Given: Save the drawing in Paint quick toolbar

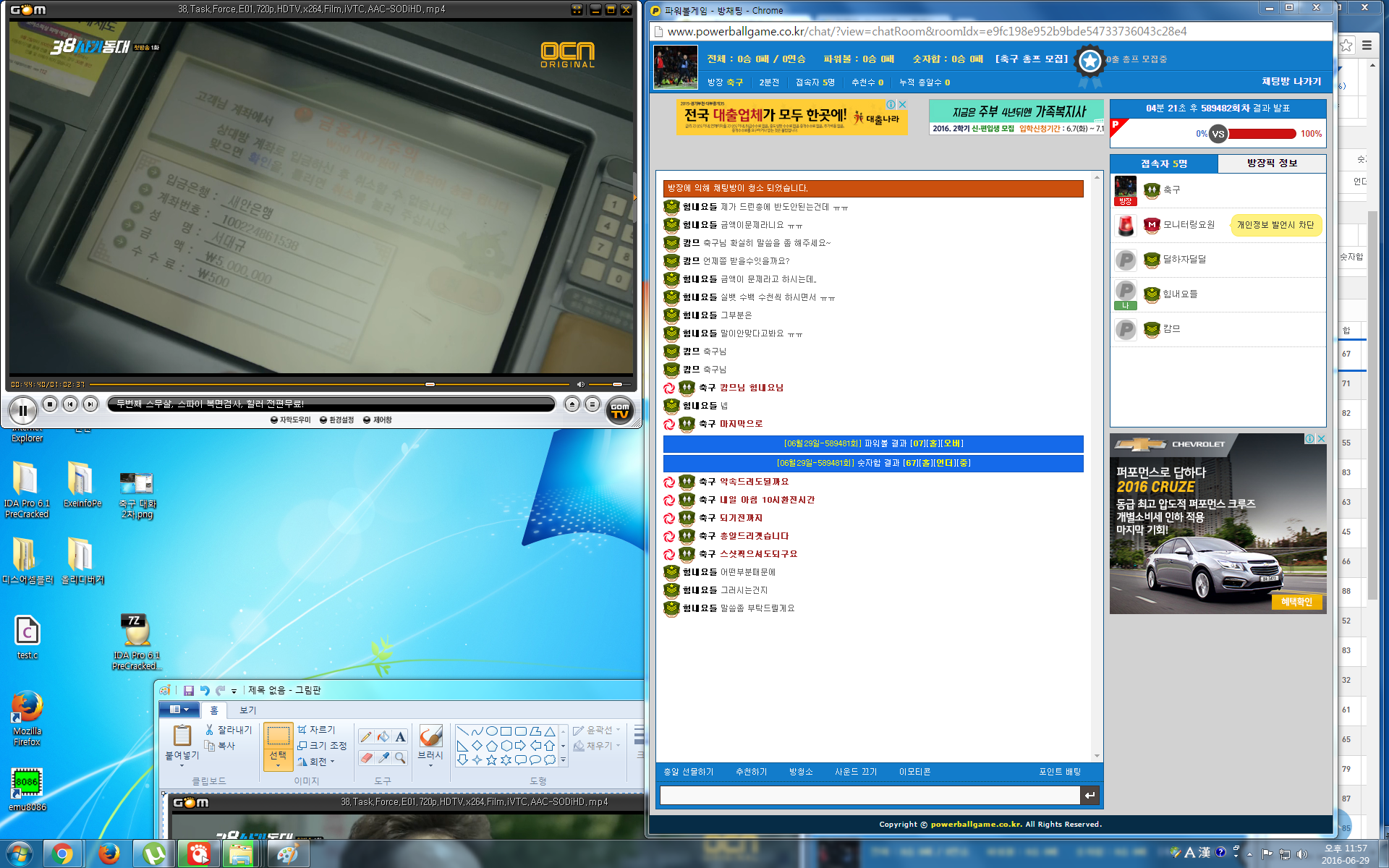Looking at the screenshot, I should (189, 690).
